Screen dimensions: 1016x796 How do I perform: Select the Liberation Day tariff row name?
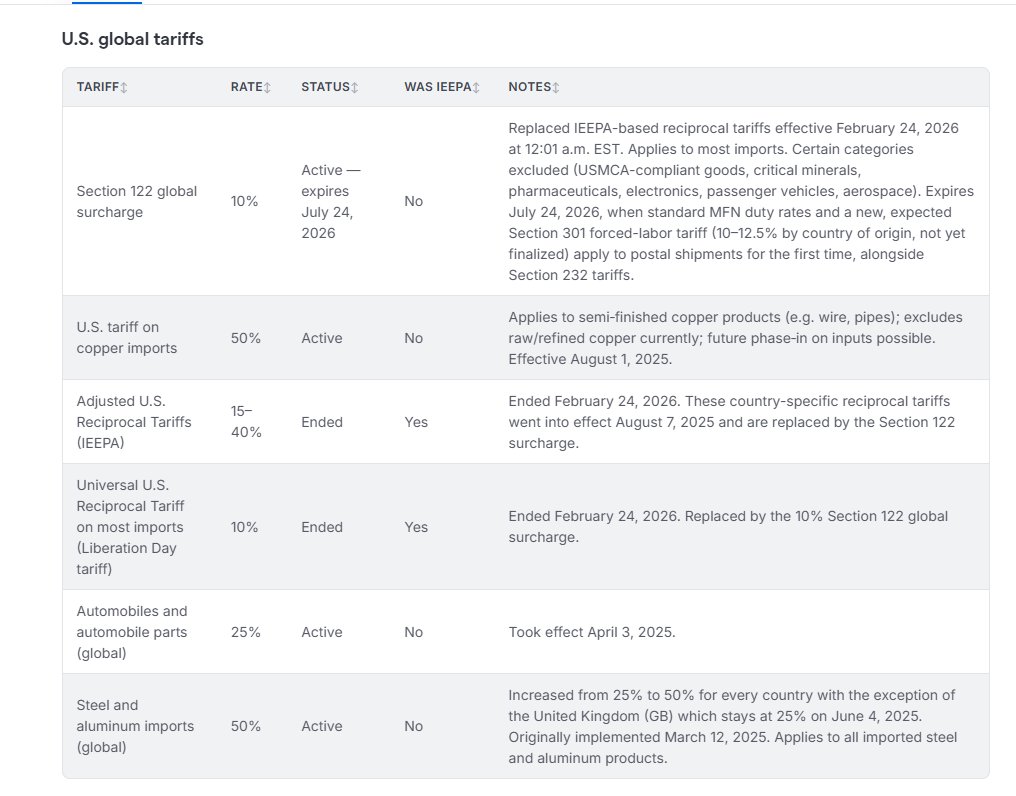[130, 527]
